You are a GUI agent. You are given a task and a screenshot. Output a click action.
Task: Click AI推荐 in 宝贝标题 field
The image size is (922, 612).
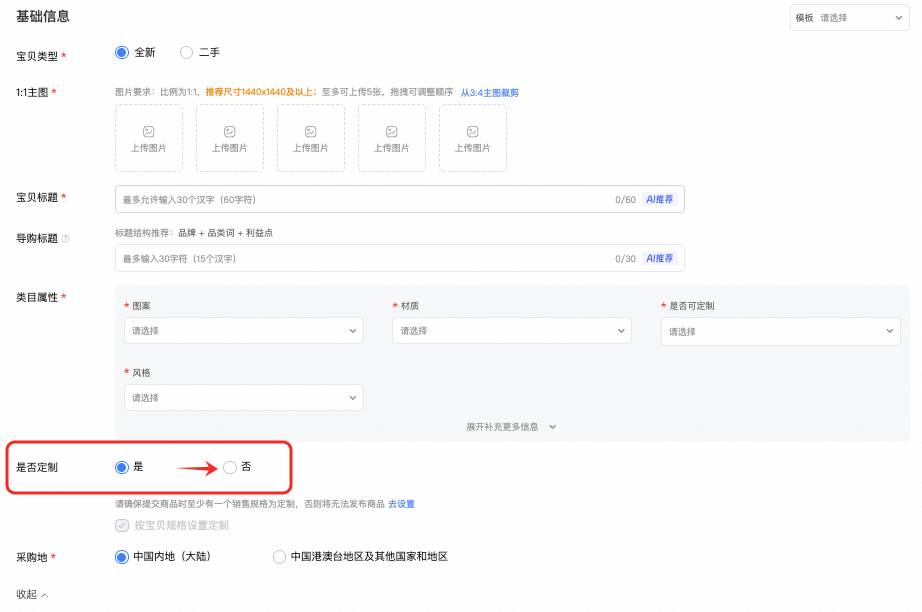(660, 199)
